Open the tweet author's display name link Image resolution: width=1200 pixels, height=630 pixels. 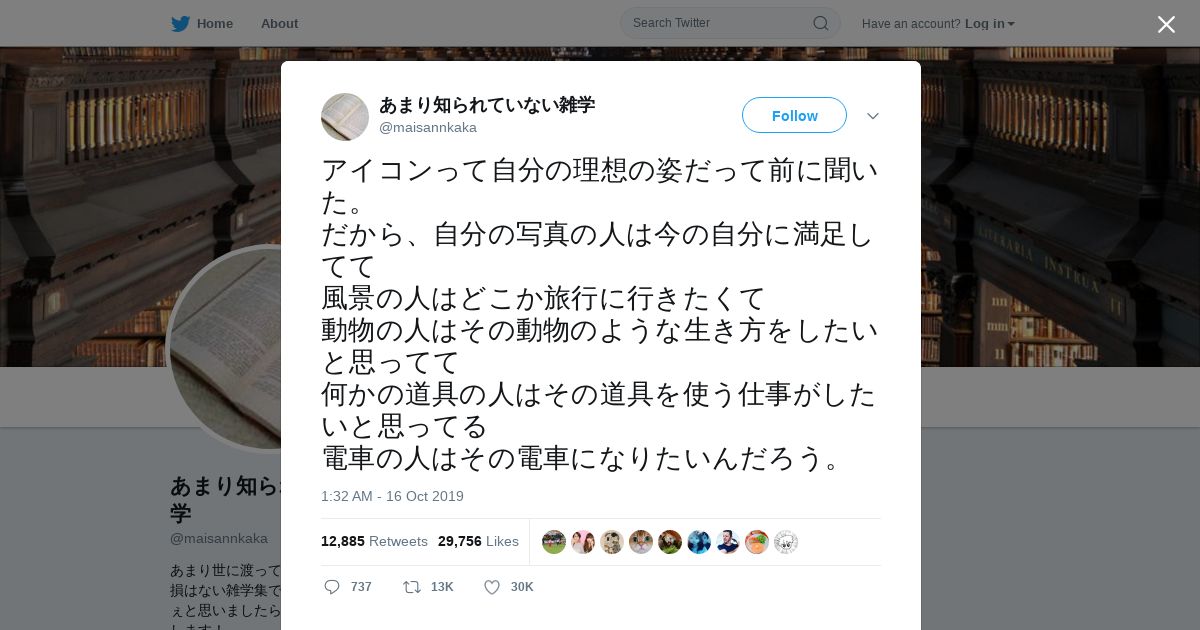point(487,105)
